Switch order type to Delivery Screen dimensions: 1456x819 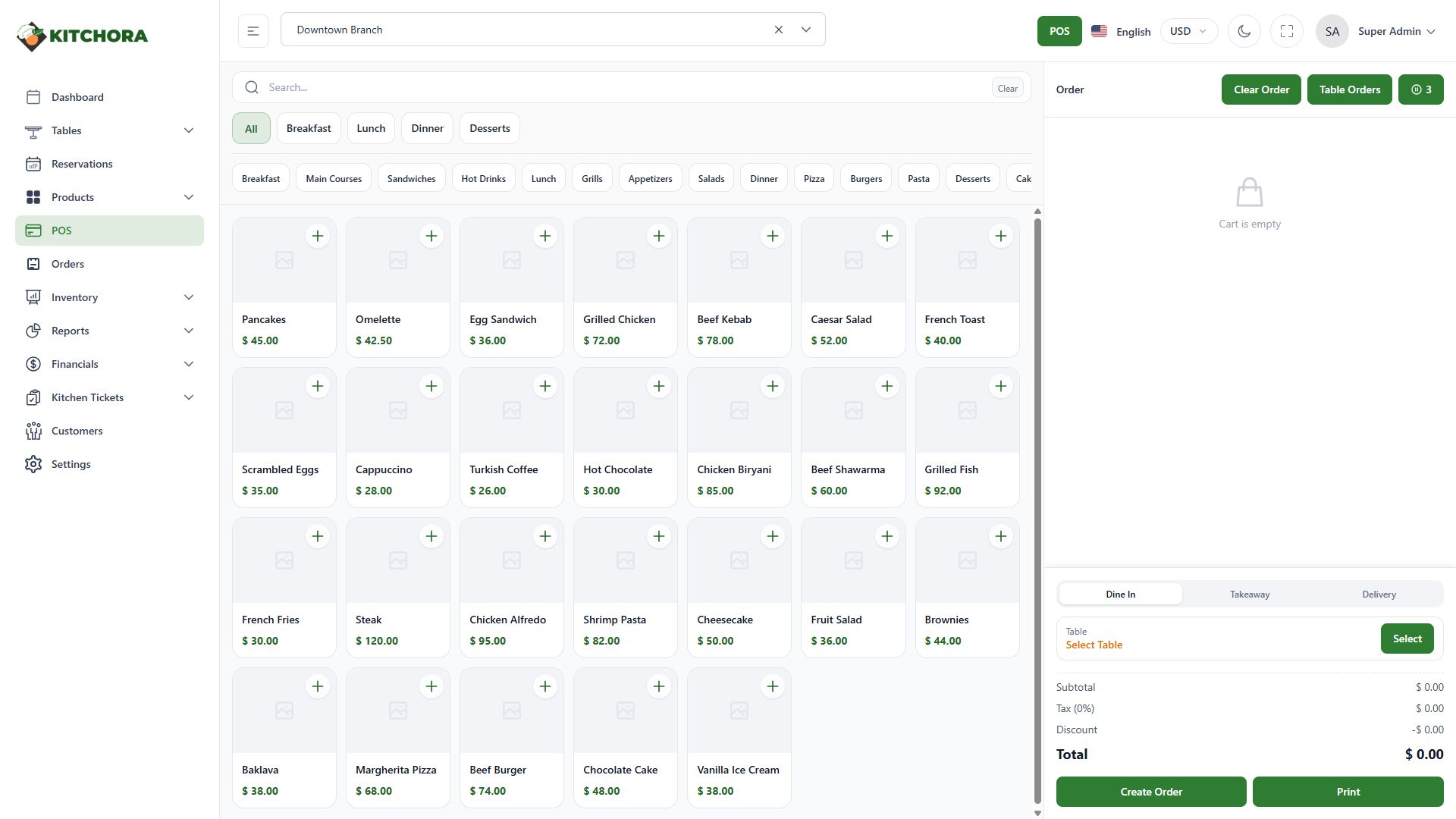1378,595
